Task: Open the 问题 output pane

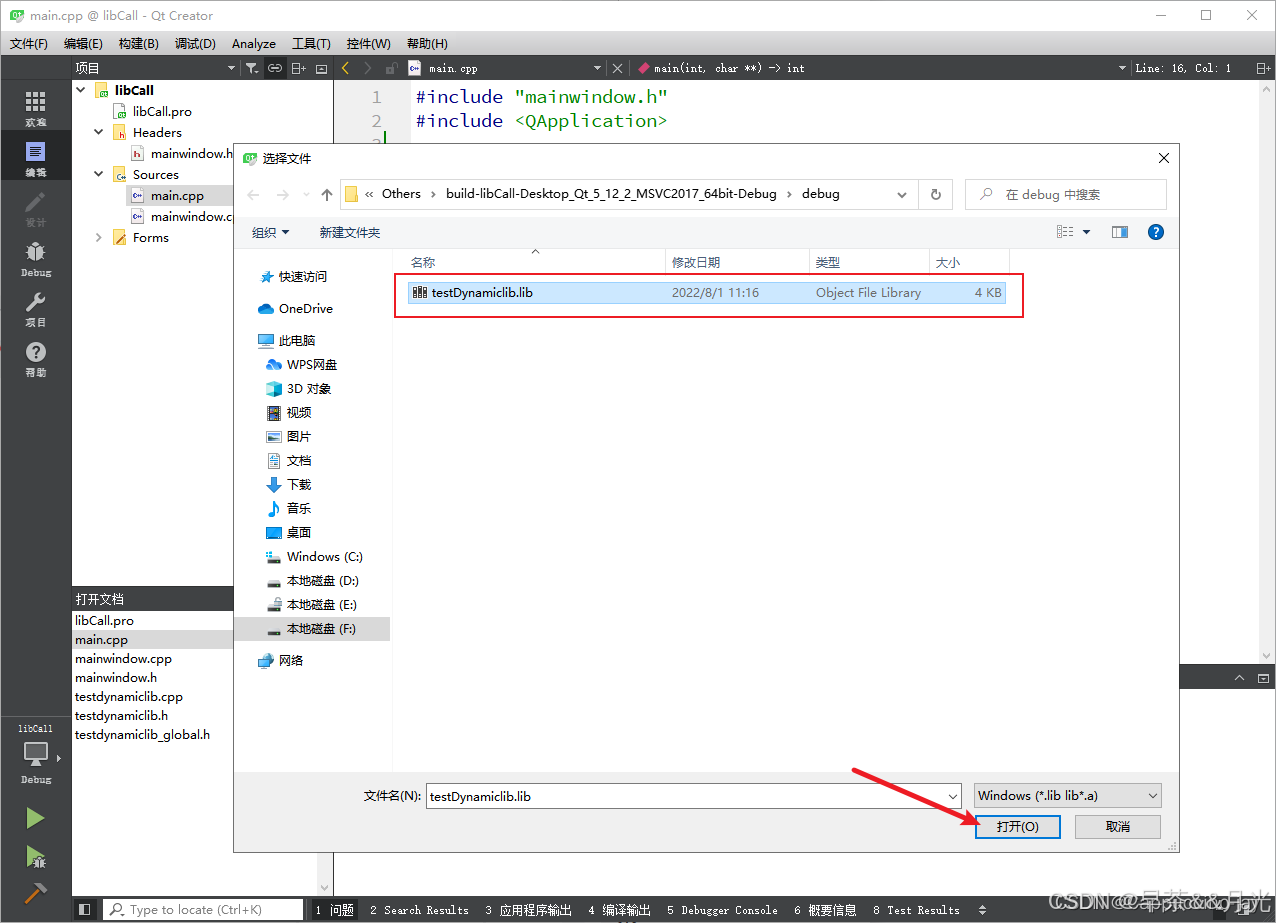Action: (334, 910)
